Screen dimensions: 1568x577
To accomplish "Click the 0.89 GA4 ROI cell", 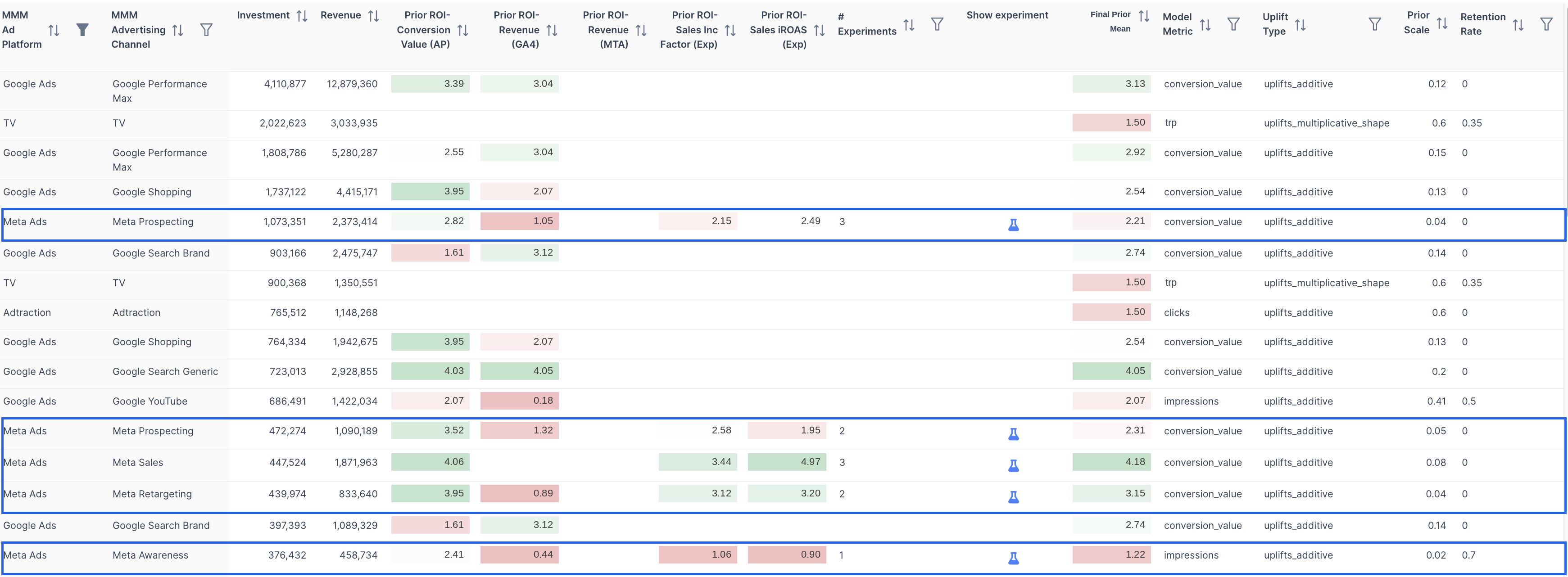I will (519, 494).
